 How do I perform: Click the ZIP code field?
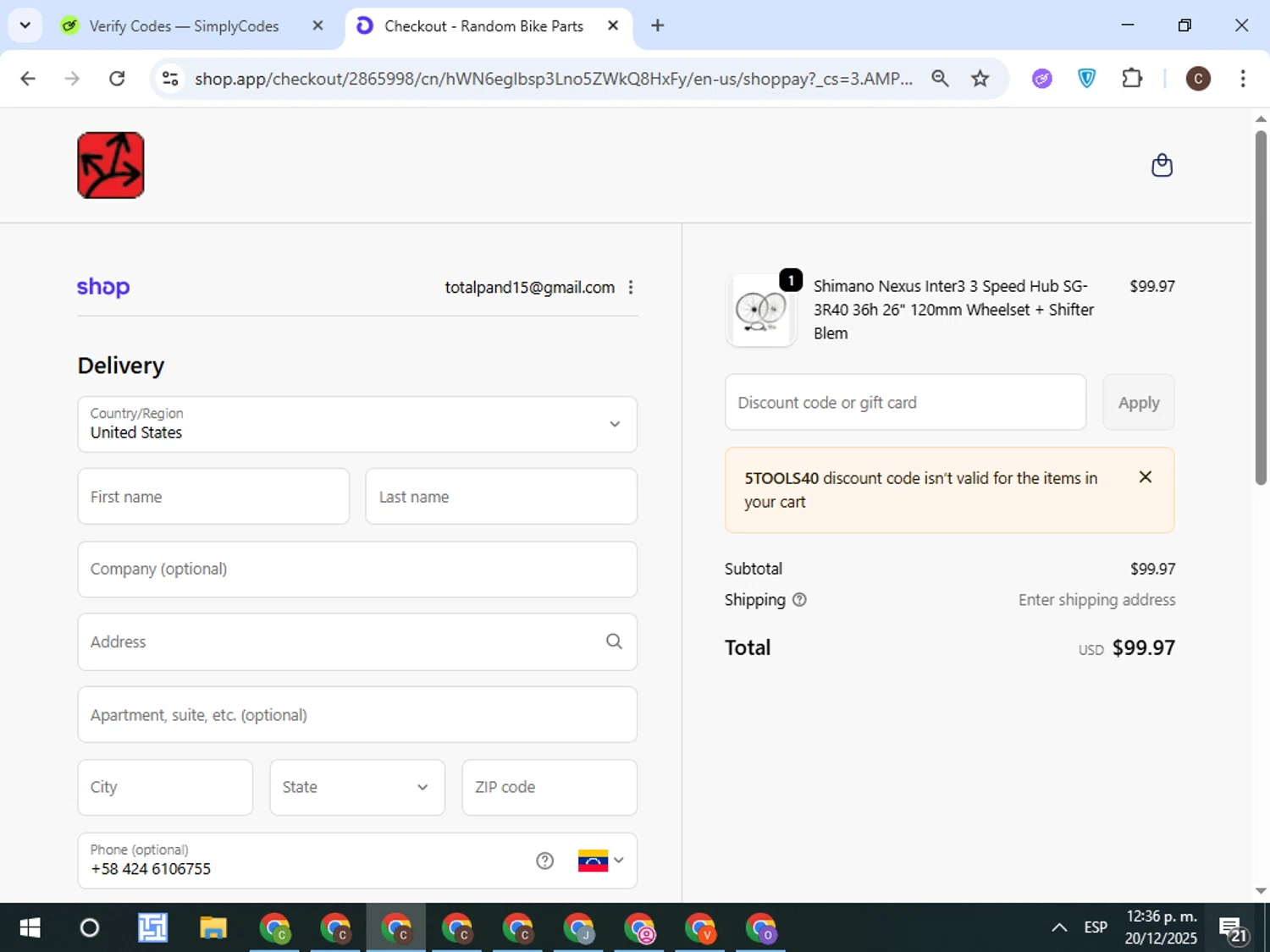tap(549, 787)
